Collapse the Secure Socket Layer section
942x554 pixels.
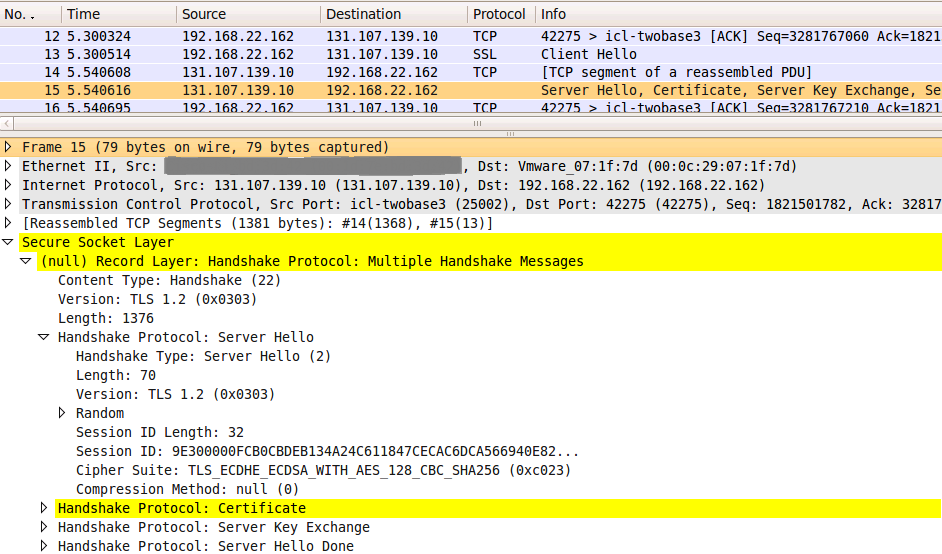pyautogui.click(x=8, y=242)
